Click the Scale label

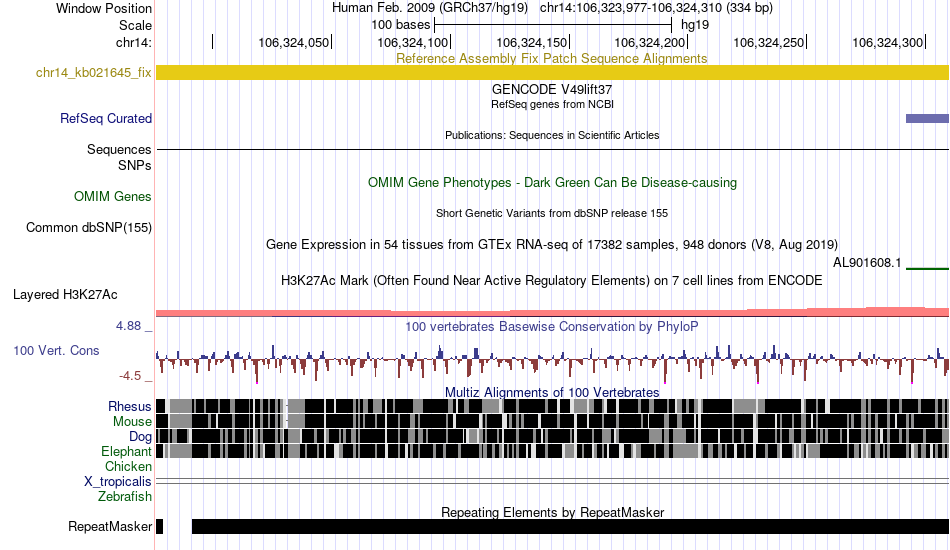pyautogui.click(x=135, y=25)
